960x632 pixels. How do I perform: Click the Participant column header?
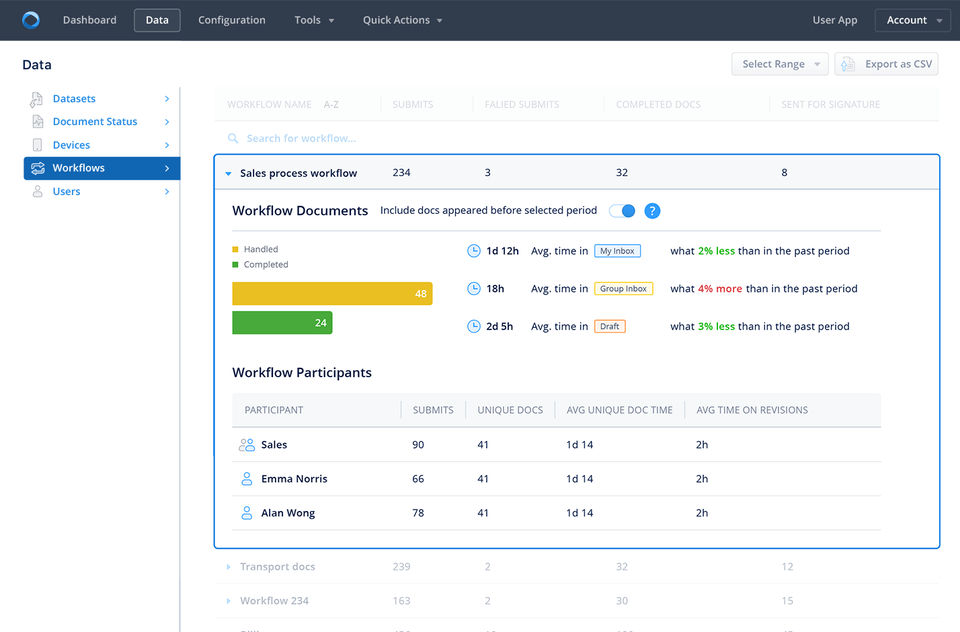(x=274, y=410)
